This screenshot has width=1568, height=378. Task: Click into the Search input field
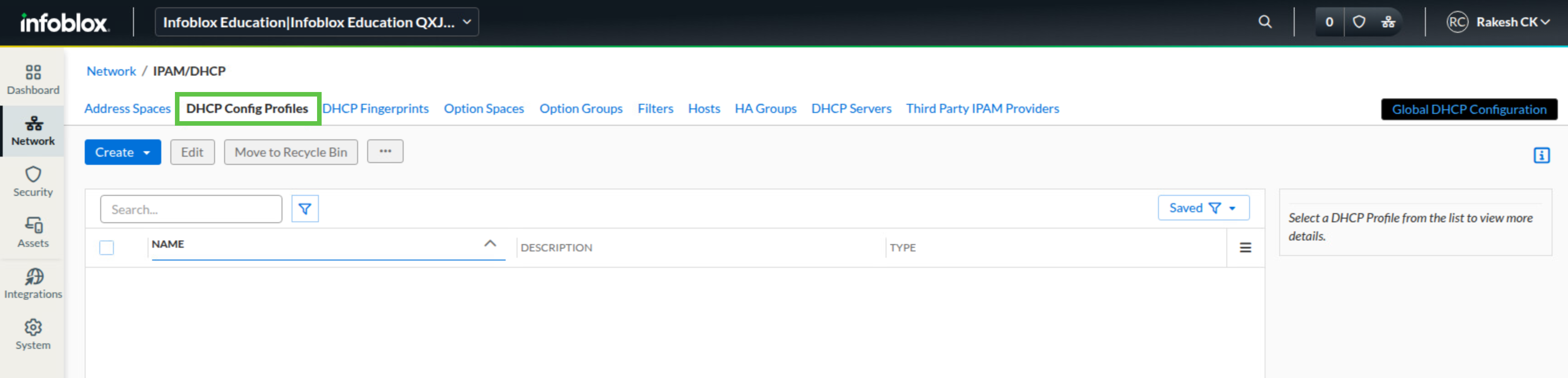(191, 209)
